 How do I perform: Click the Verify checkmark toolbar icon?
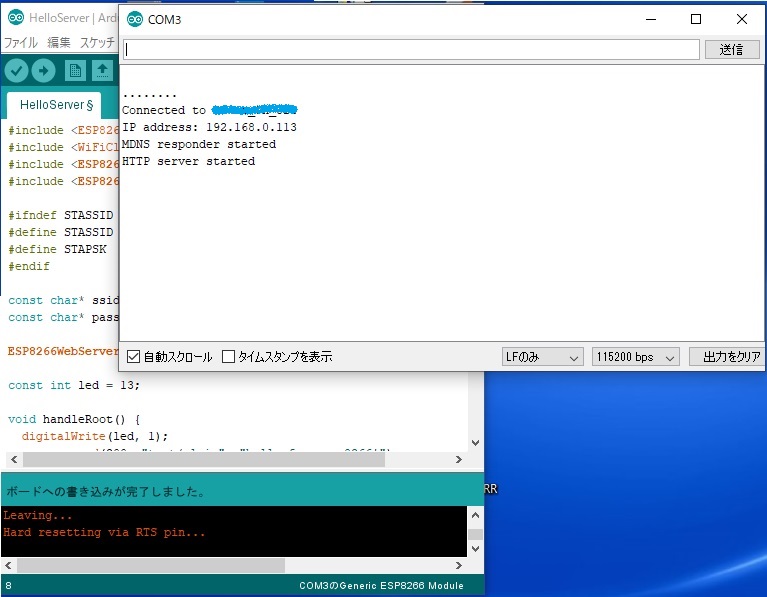click(16, 71)
